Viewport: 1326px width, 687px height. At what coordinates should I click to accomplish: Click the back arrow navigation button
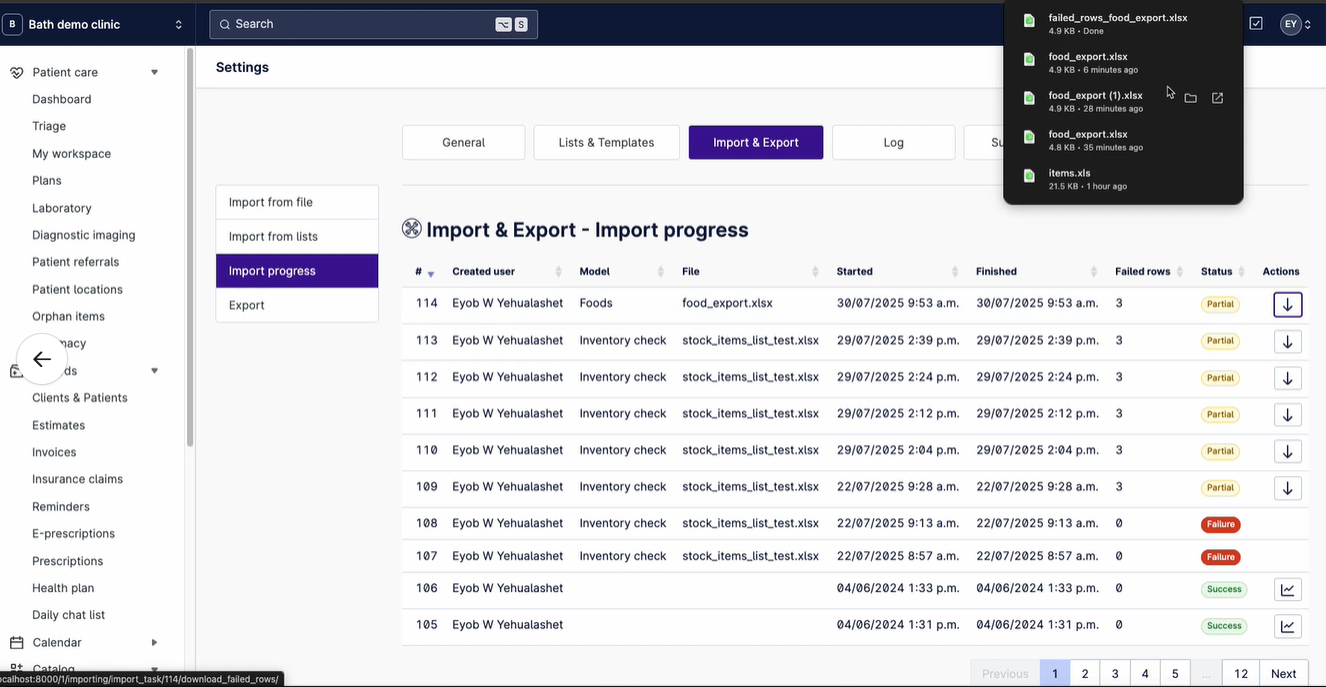tap(41, 358)
